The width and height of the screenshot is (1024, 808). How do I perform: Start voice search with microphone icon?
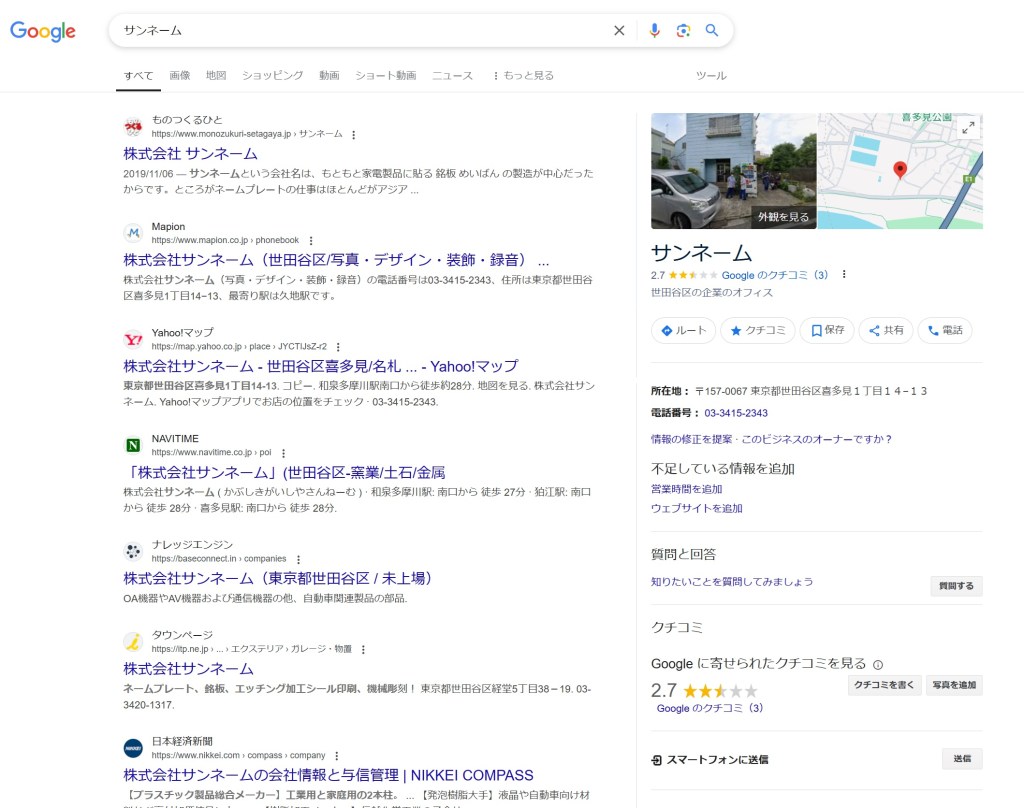(654, 31)
